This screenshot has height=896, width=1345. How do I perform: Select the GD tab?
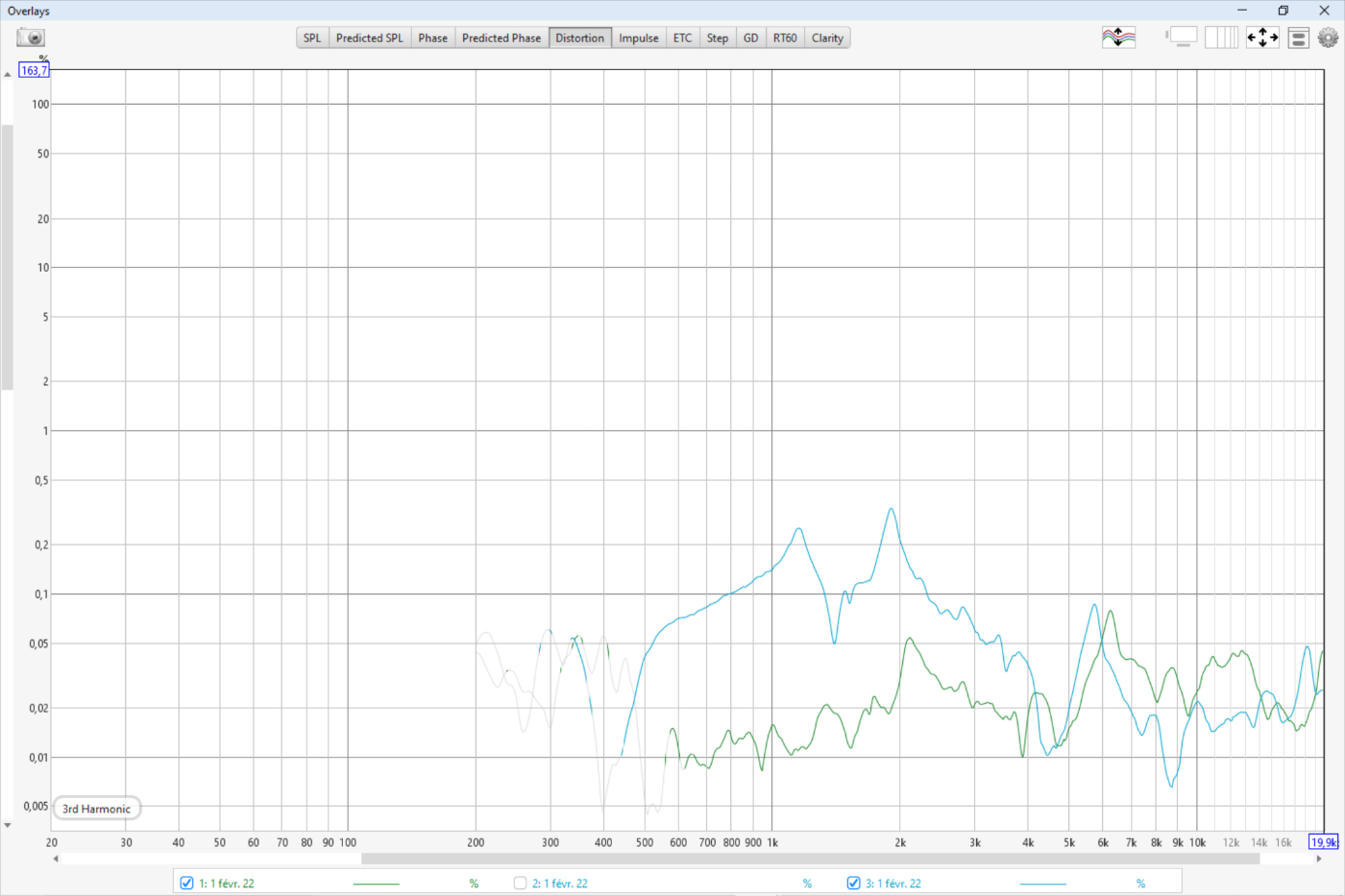coord(751,38)
